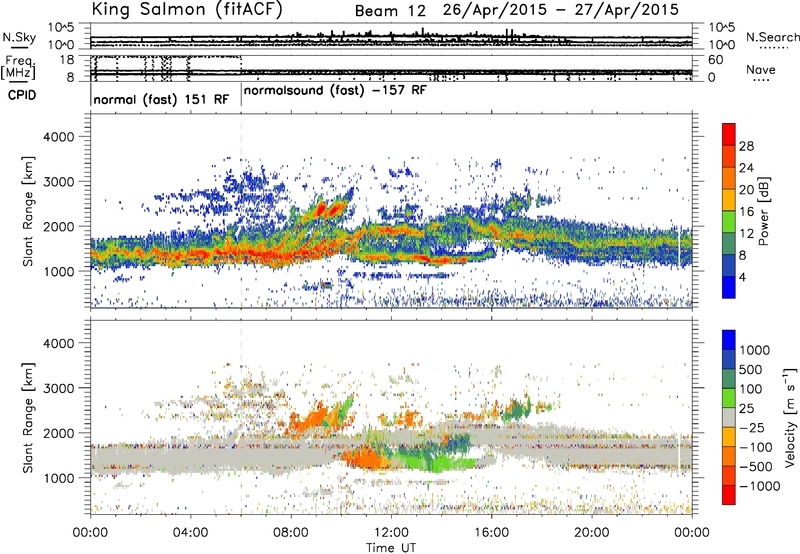
Task: Click the 18 tick on frequency axis
Action: (x=67, y=59)
